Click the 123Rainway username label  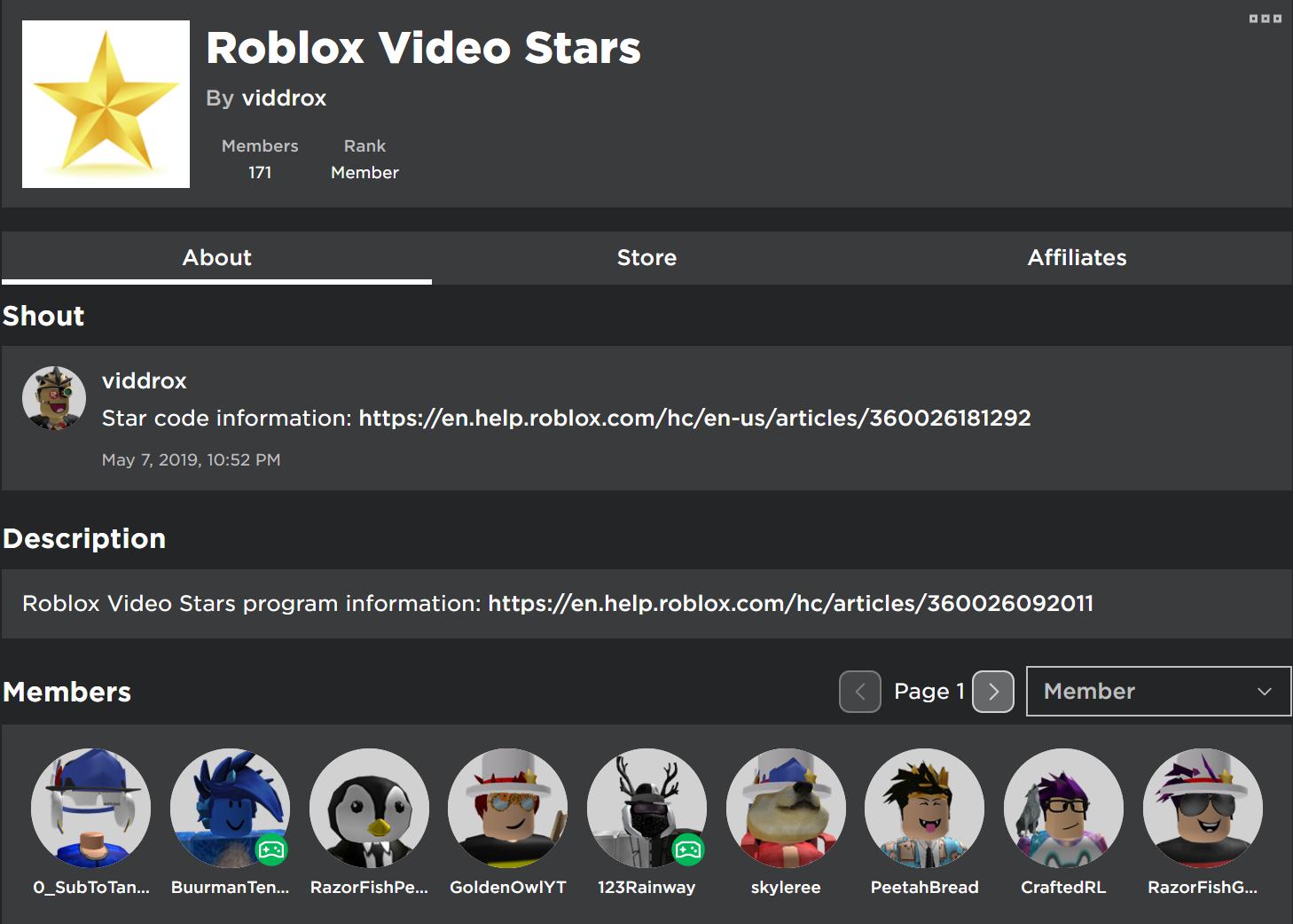click(646, 887)
